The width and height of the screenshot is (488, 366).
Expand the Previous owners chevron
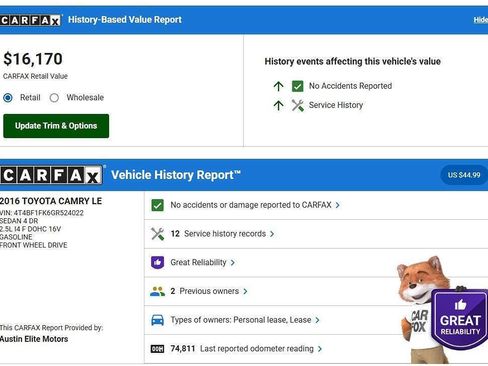click(x=245, y=291)
